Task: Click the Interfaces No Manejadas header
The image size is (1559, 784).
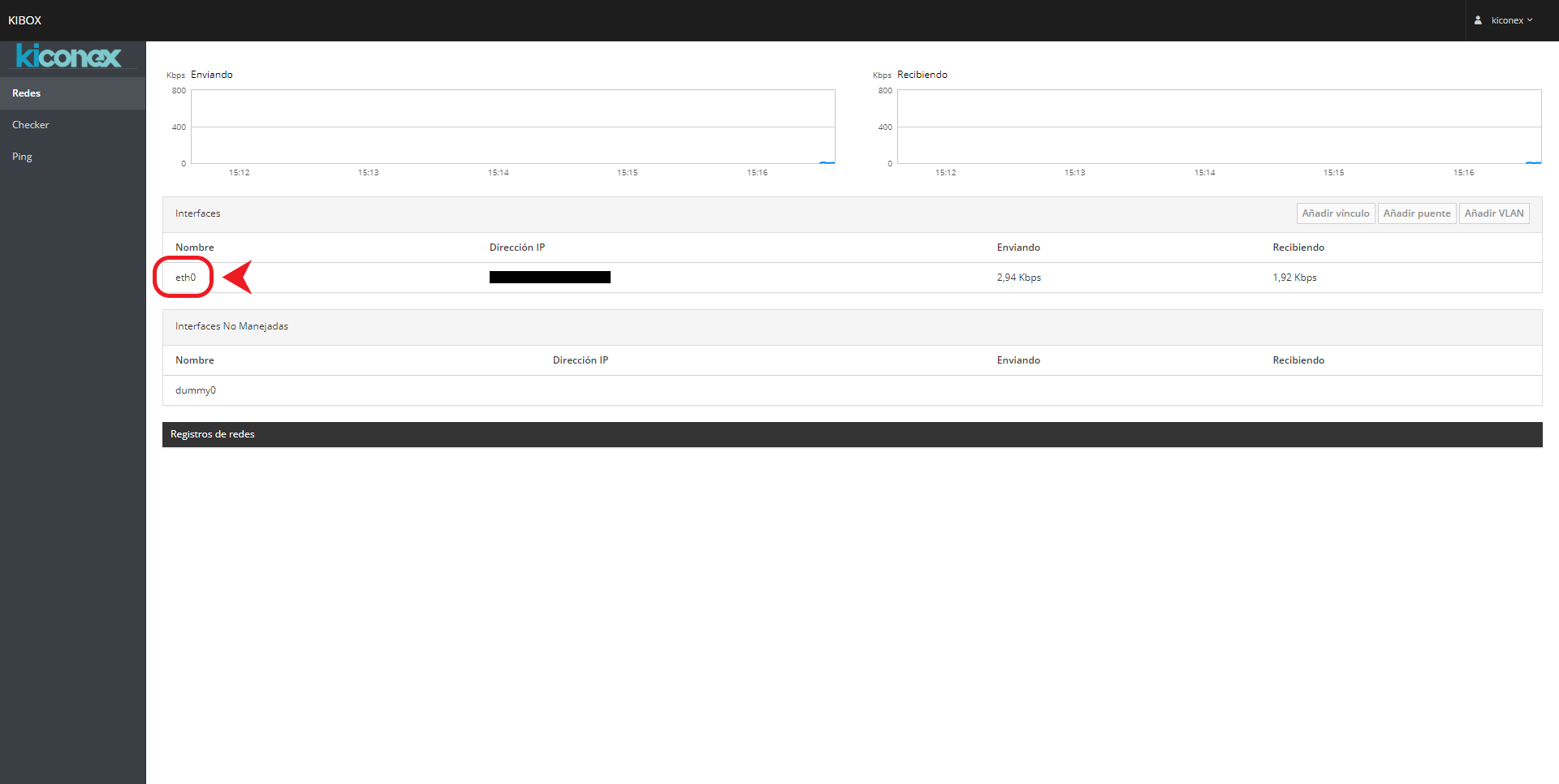Action: click(231, 326)
